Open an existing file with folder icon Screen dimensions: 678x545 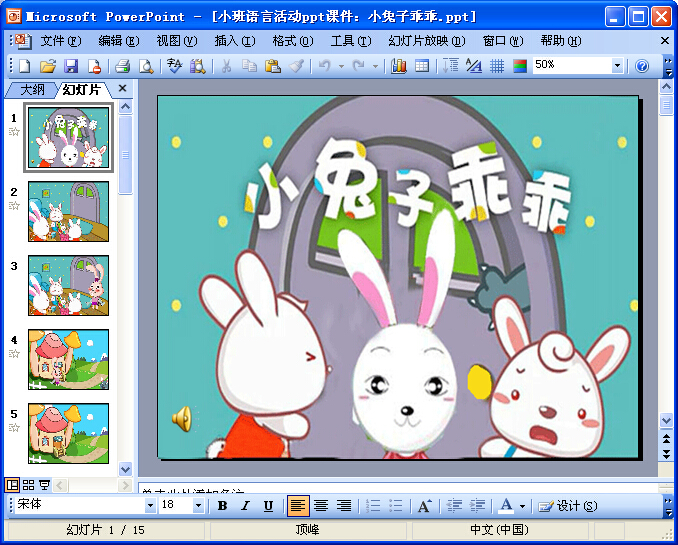click(x=48, y=66)
